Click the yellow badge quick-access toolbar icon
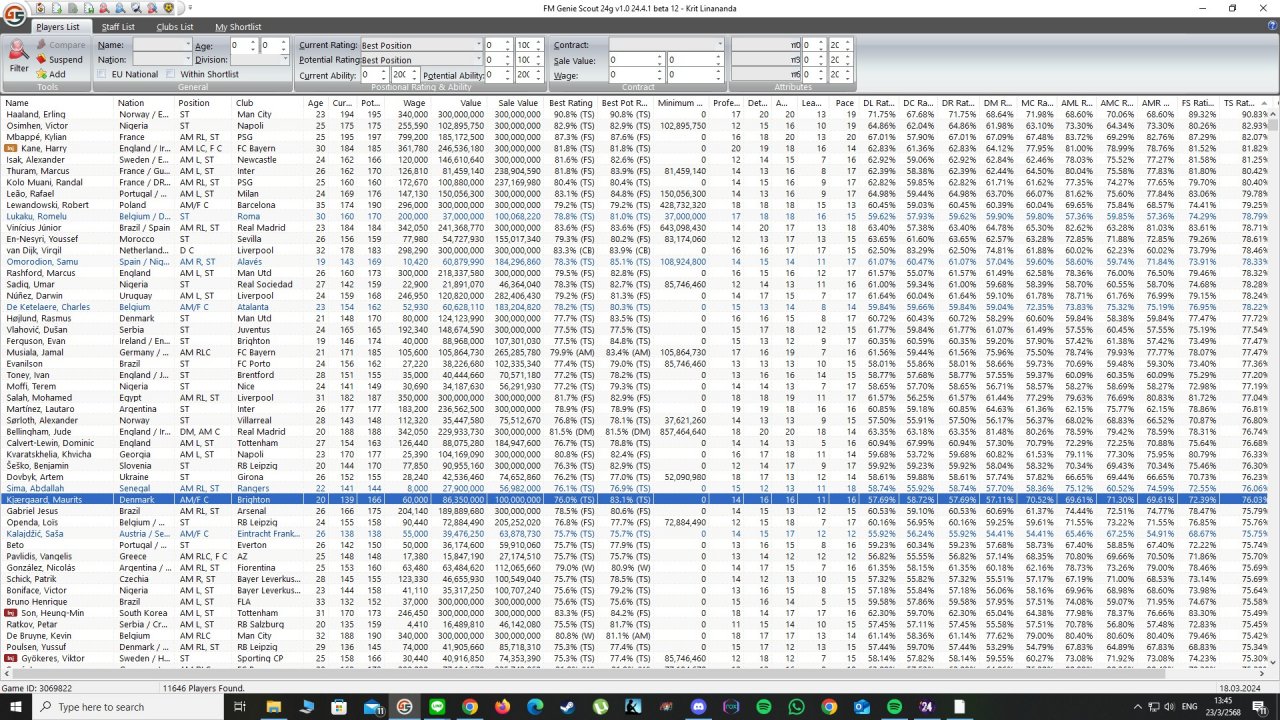 (168, 8)
